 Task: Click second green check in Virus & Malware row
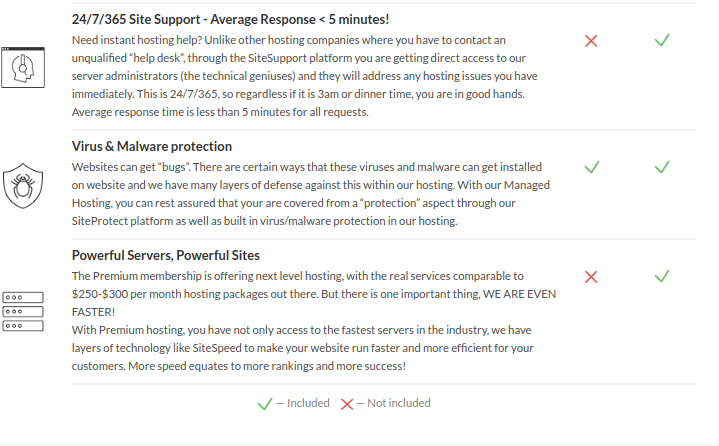coord(661,166)
